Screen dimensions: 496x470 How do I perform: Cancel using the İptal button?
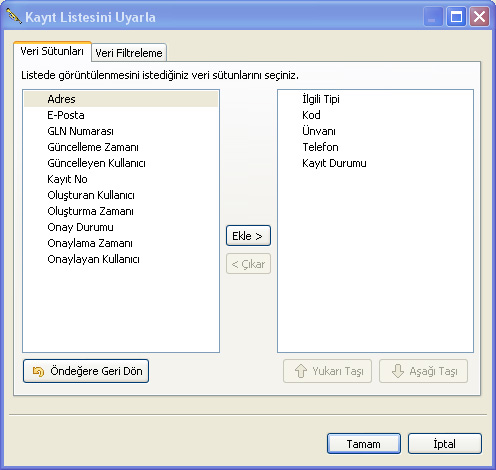pos(445,444)
